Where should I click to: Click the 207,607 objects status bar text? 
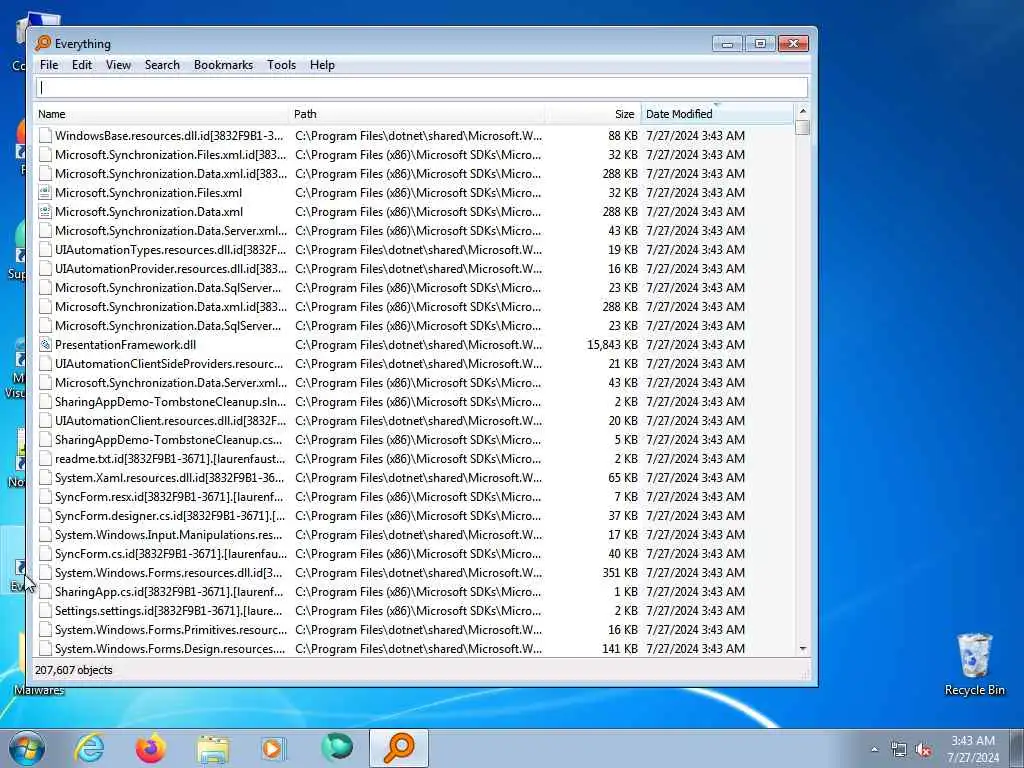[x=74, y=670]
